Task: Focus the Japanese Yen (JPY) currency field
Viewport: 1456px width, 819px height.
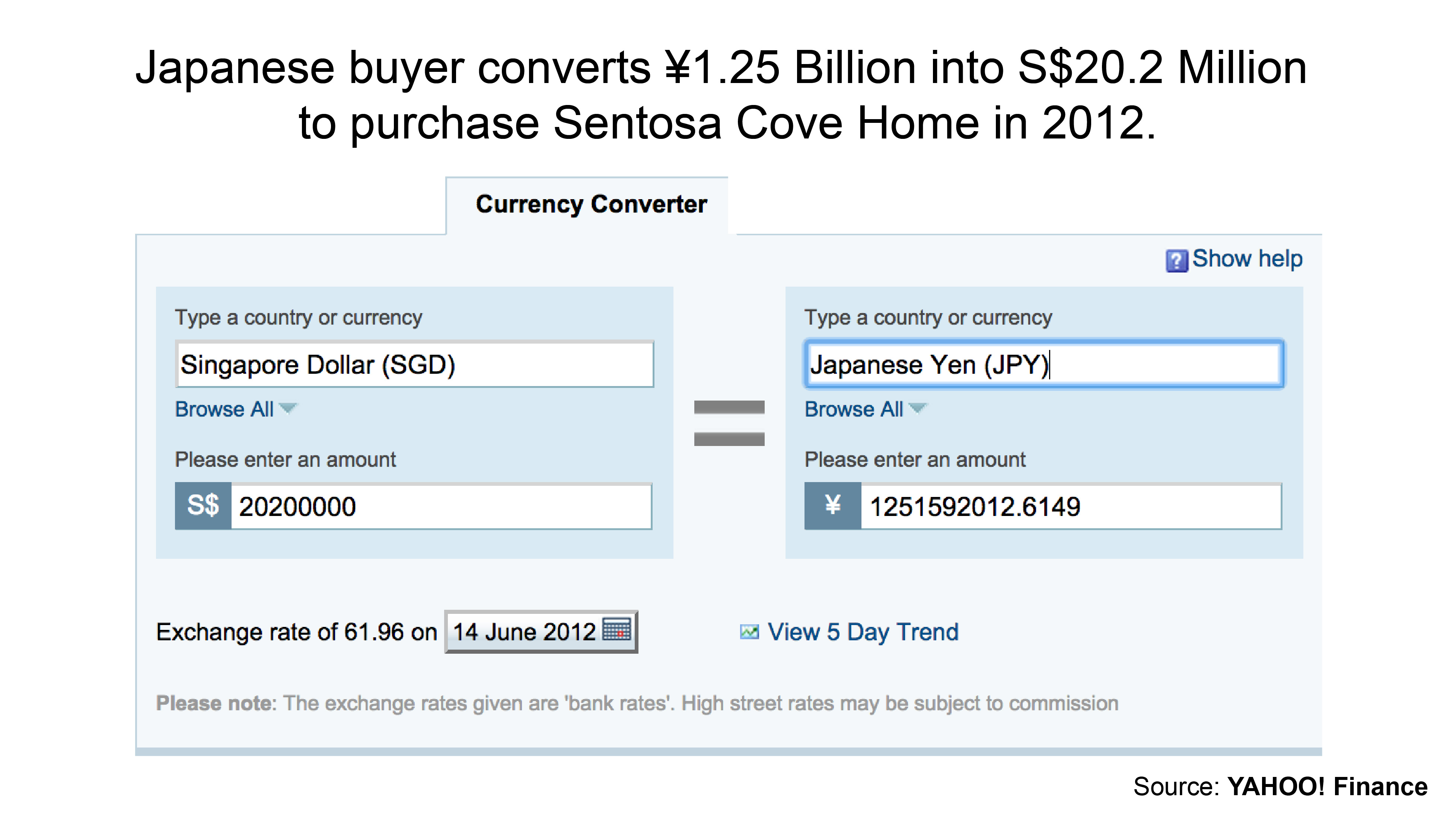Action: [1044, 364]
